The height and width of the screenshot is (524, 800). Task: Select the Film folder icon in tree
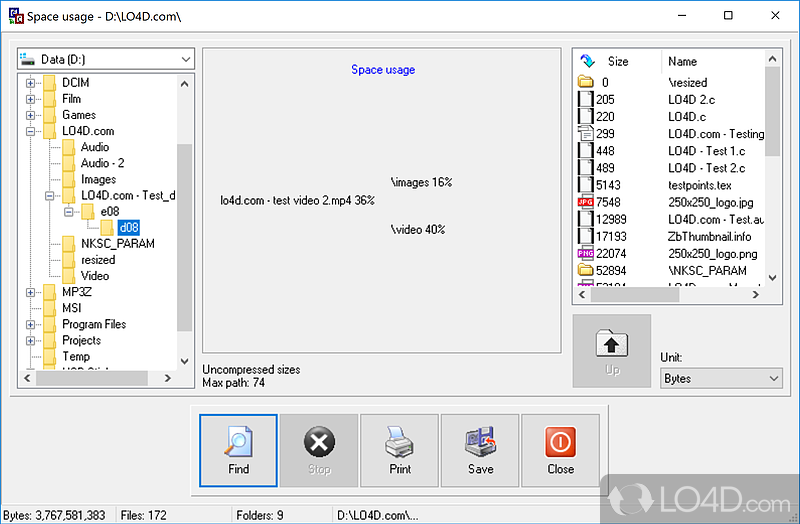(49, 98)
